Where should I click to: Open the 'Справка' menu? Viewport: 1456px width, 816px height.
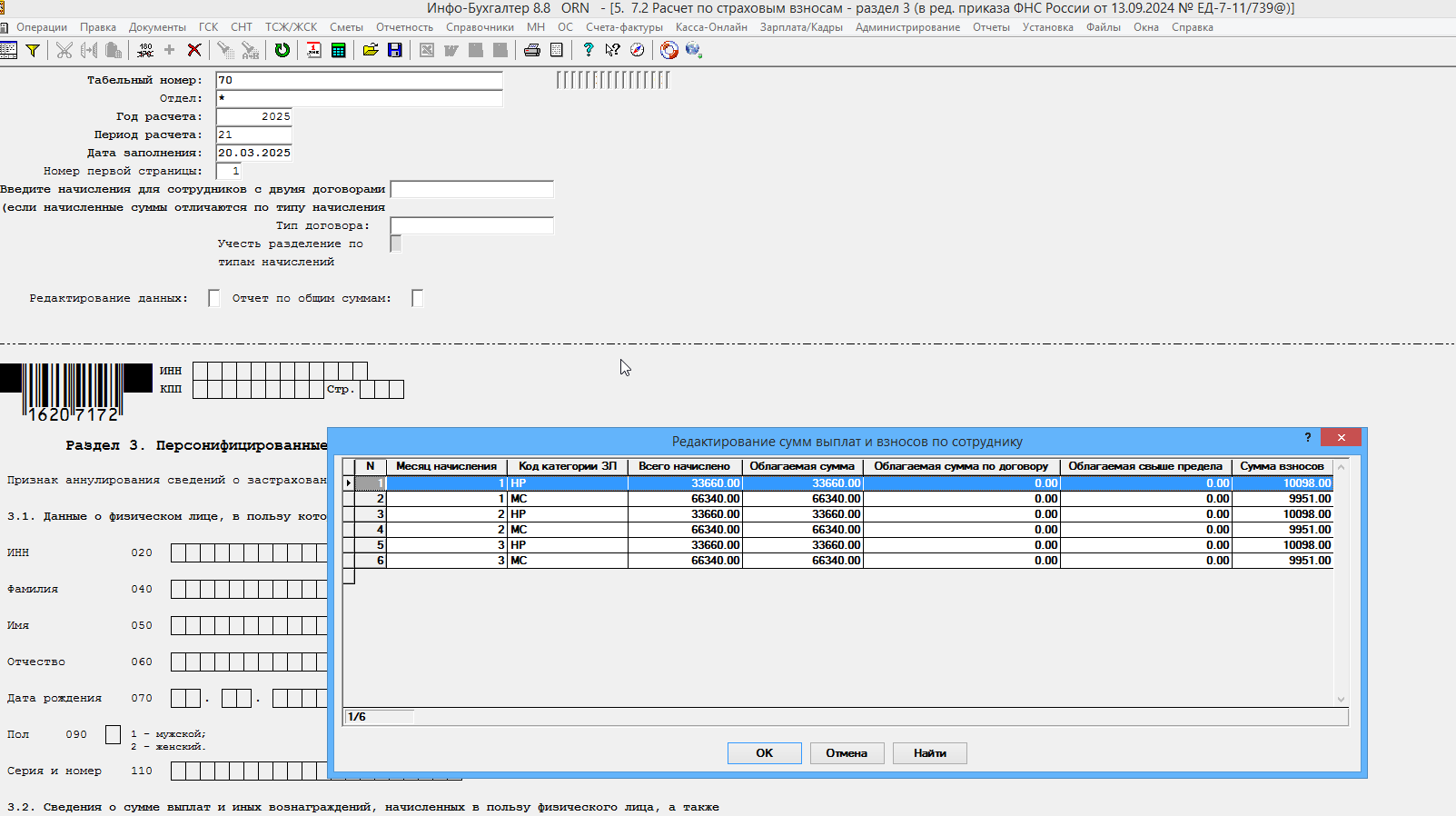click(x=1193, y=27)
